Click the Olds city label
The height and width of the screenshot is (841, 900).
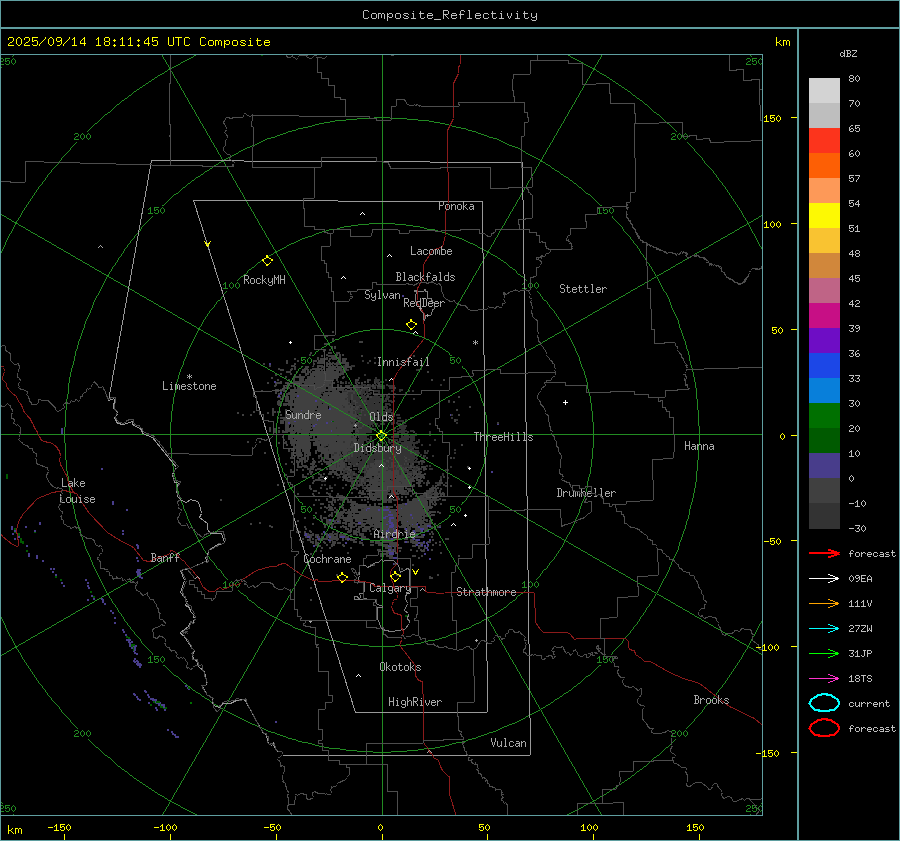381,417
